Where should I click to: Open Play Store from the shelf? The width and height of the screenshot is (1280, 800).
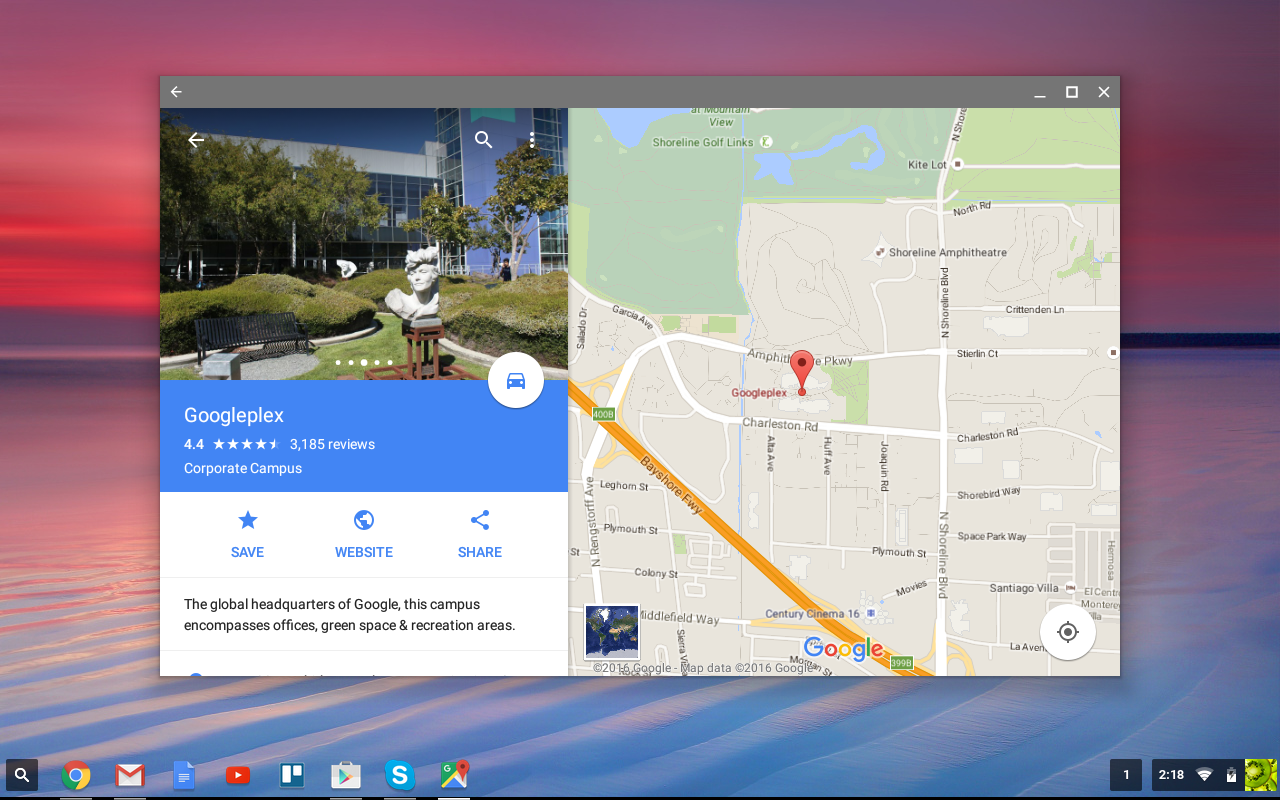346,775
